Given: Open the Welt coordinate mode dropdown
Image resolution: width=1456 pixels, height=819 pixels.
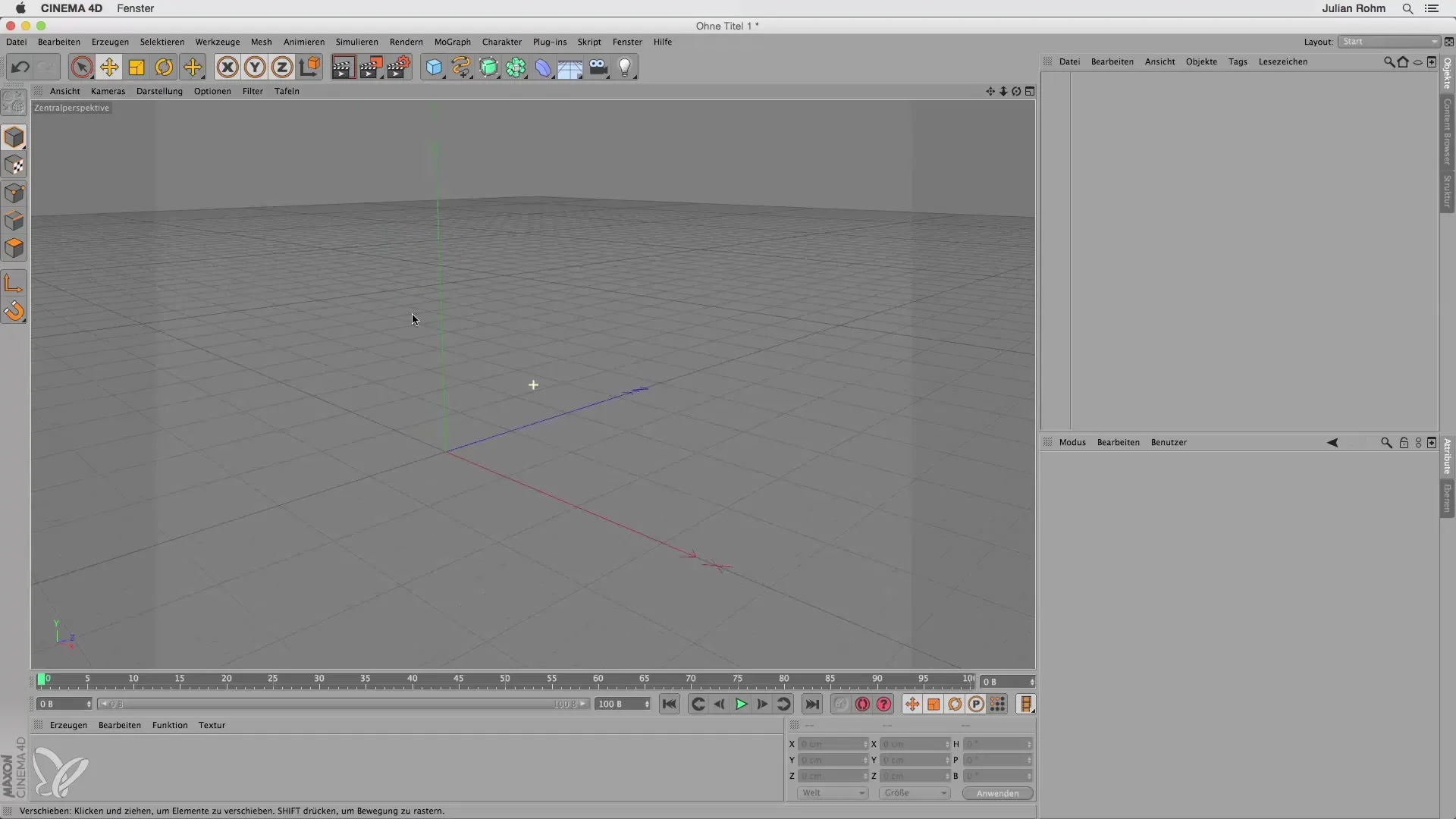Looking at the screenshot, I should tap(833, 793).
